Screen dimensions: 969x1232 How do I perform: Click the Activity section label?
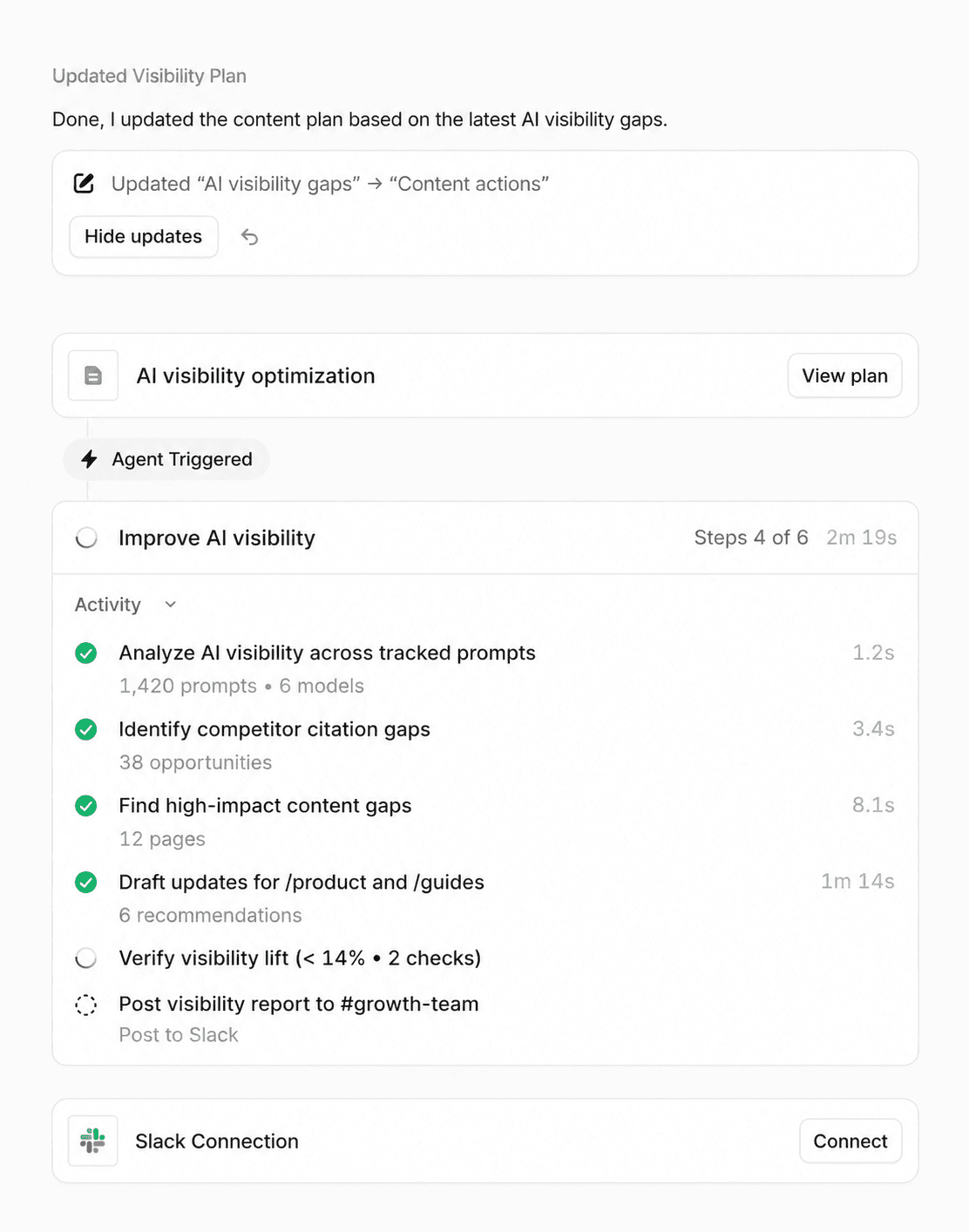(108, 605)
